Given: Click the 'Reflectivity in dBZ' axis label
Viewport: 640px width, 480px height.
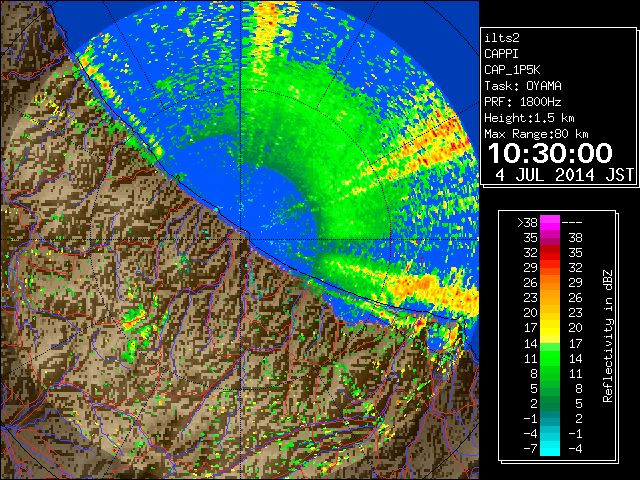Looking at the screenshot, I should (608, 336).
